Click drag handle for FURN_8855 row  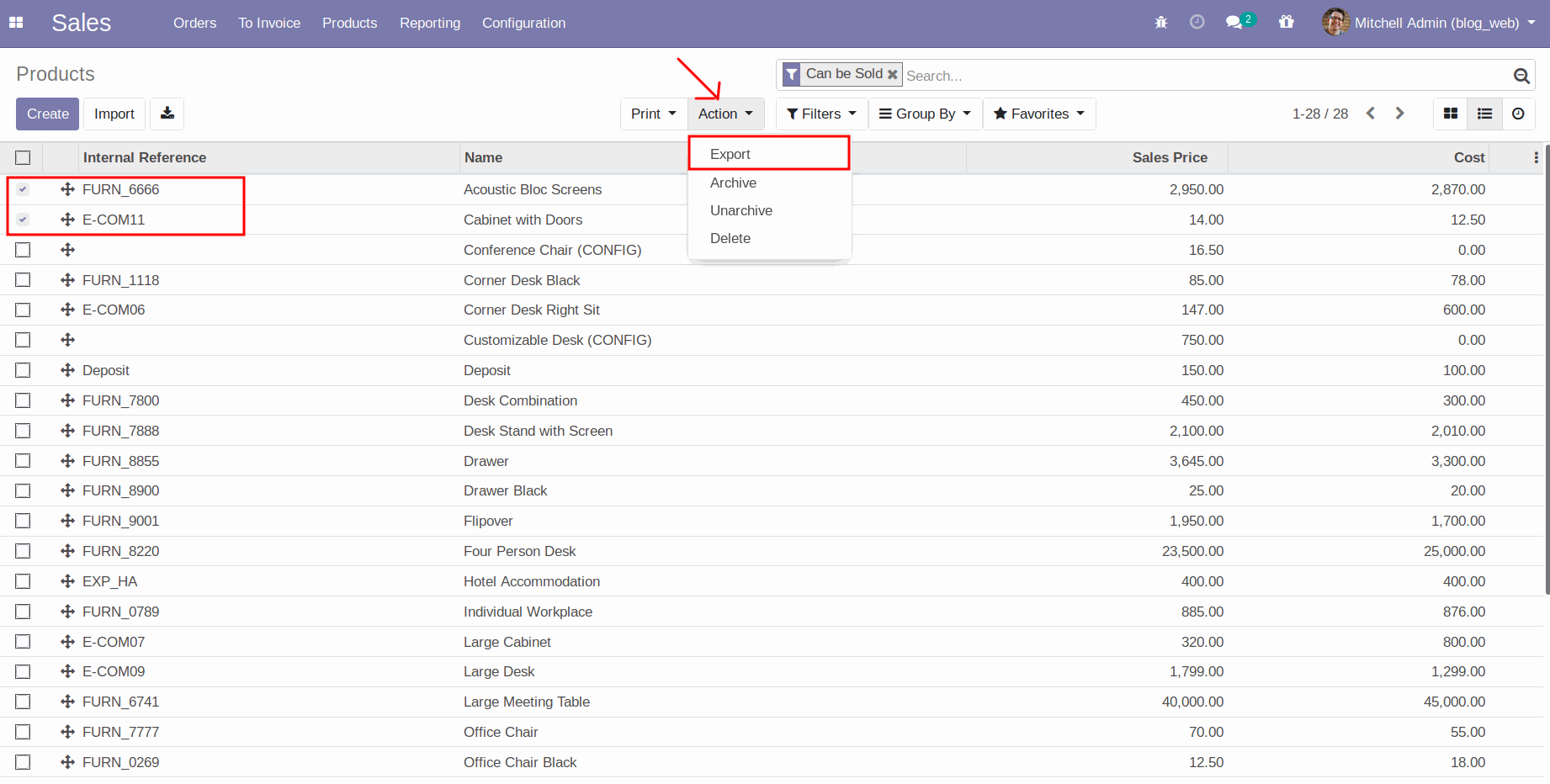[x=68, y=461]
